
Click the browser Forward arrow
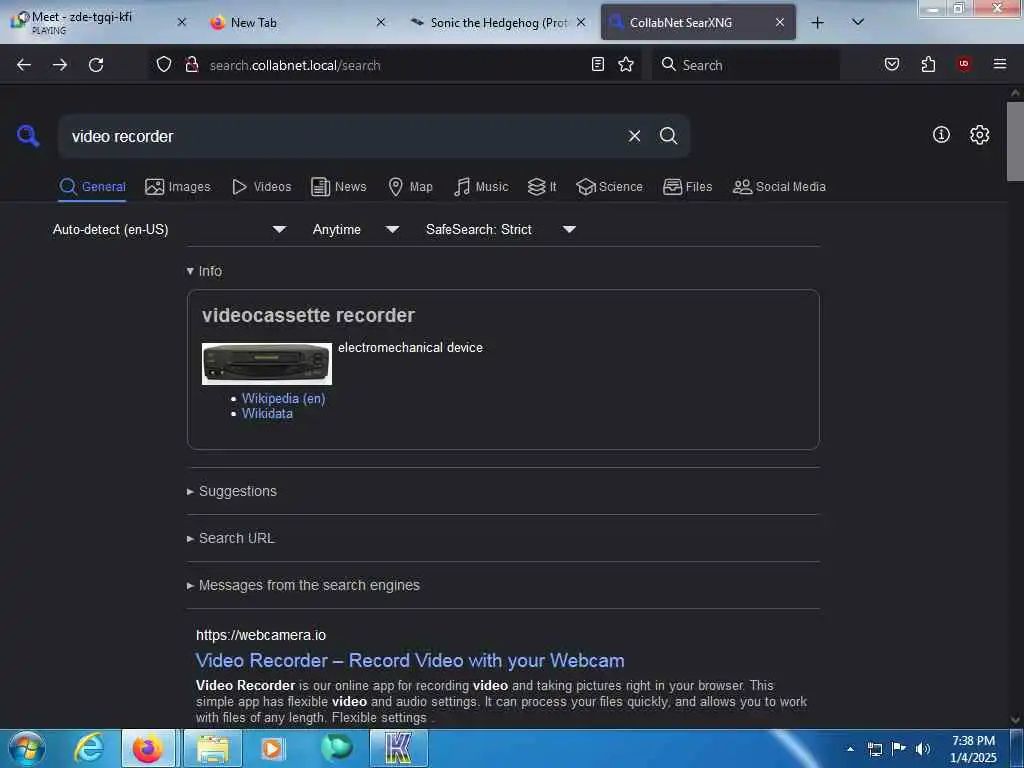pos(60,65)
